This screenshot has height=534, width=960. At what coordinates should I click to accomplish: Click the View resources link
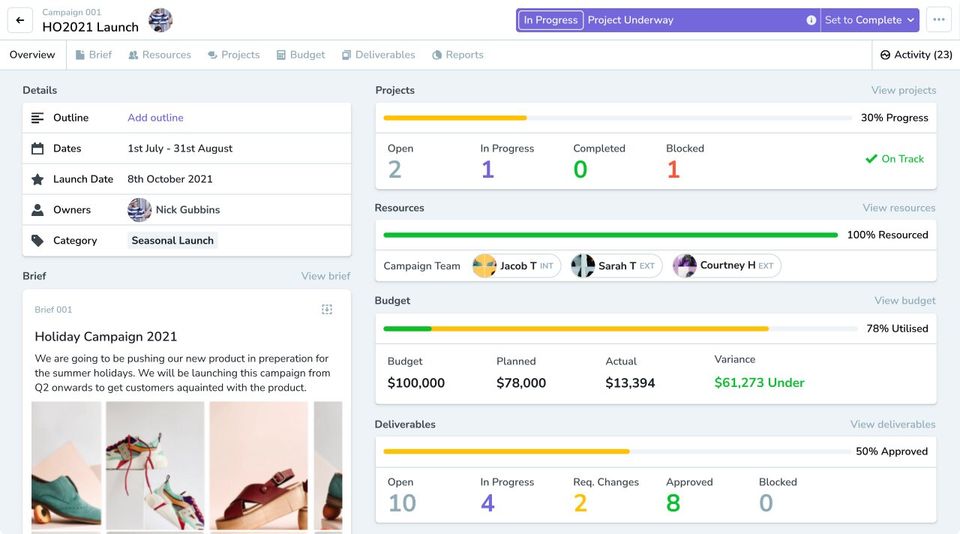point(899,208)
